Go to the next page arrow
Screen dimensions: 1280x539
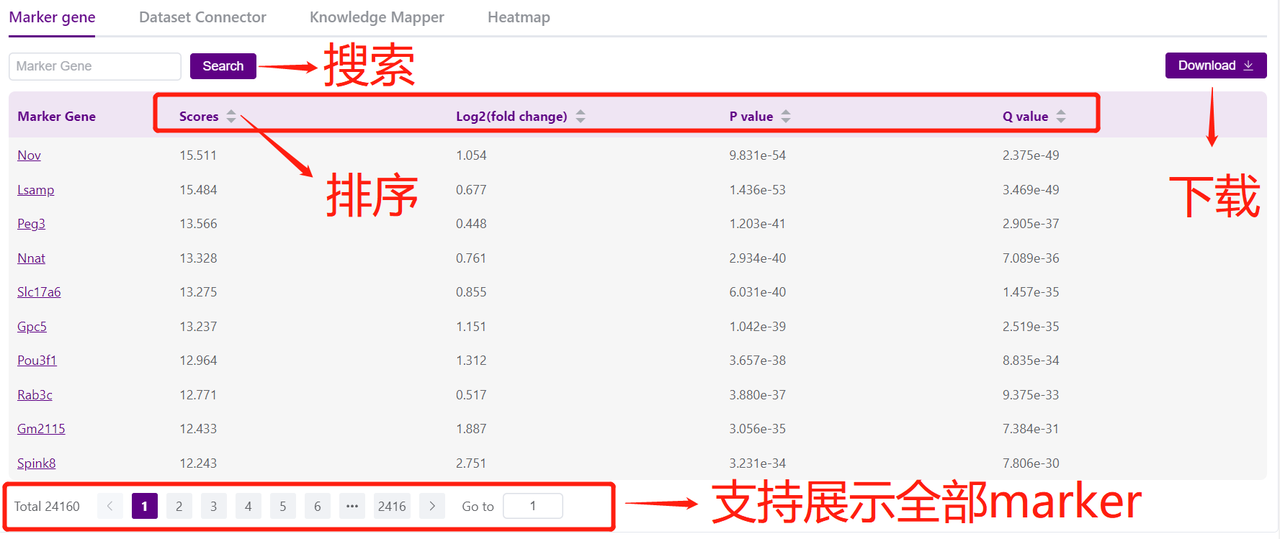click(432, 506)
